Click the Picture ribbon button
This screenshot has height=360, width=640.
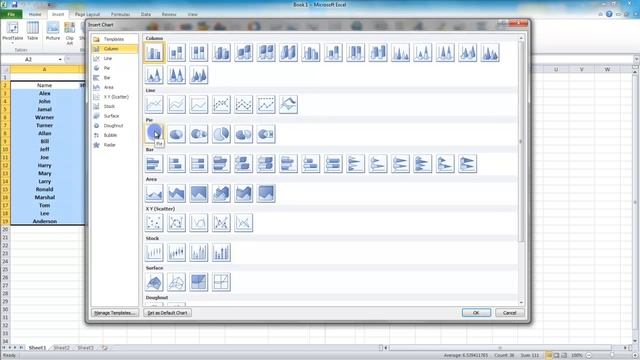53,32
